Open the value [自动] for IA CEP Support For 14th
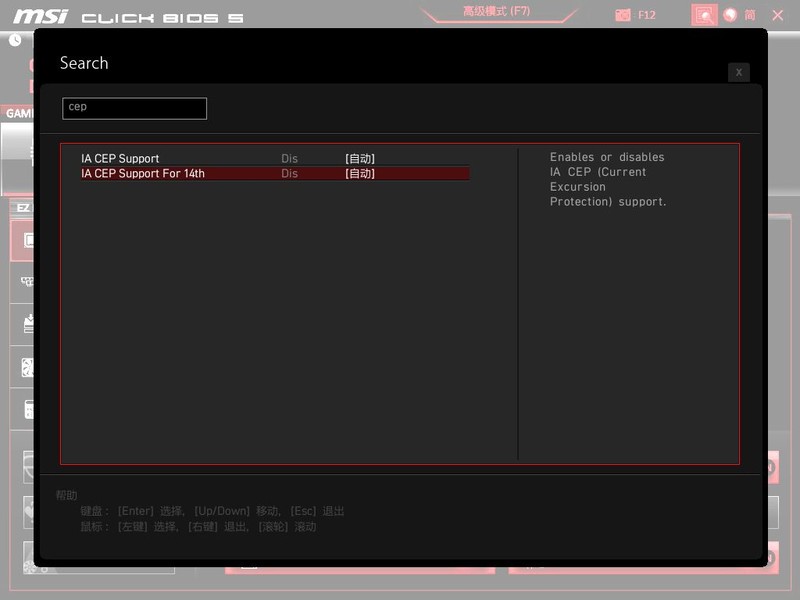Screen dimensions: 800x600 360,173
